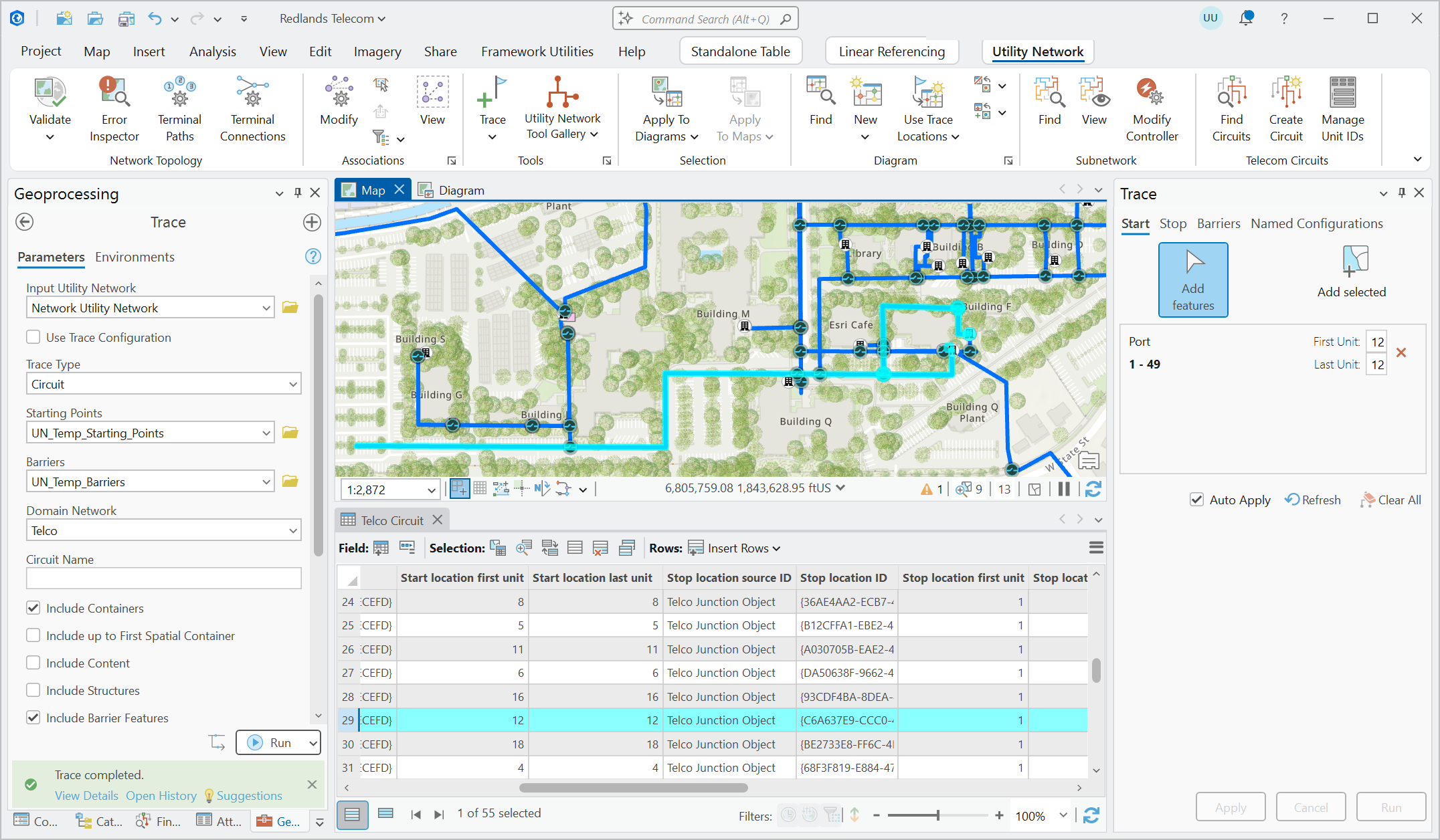The image size is (1440, 840).
Task: Switch to Environments tab
Action: (134, 257)
